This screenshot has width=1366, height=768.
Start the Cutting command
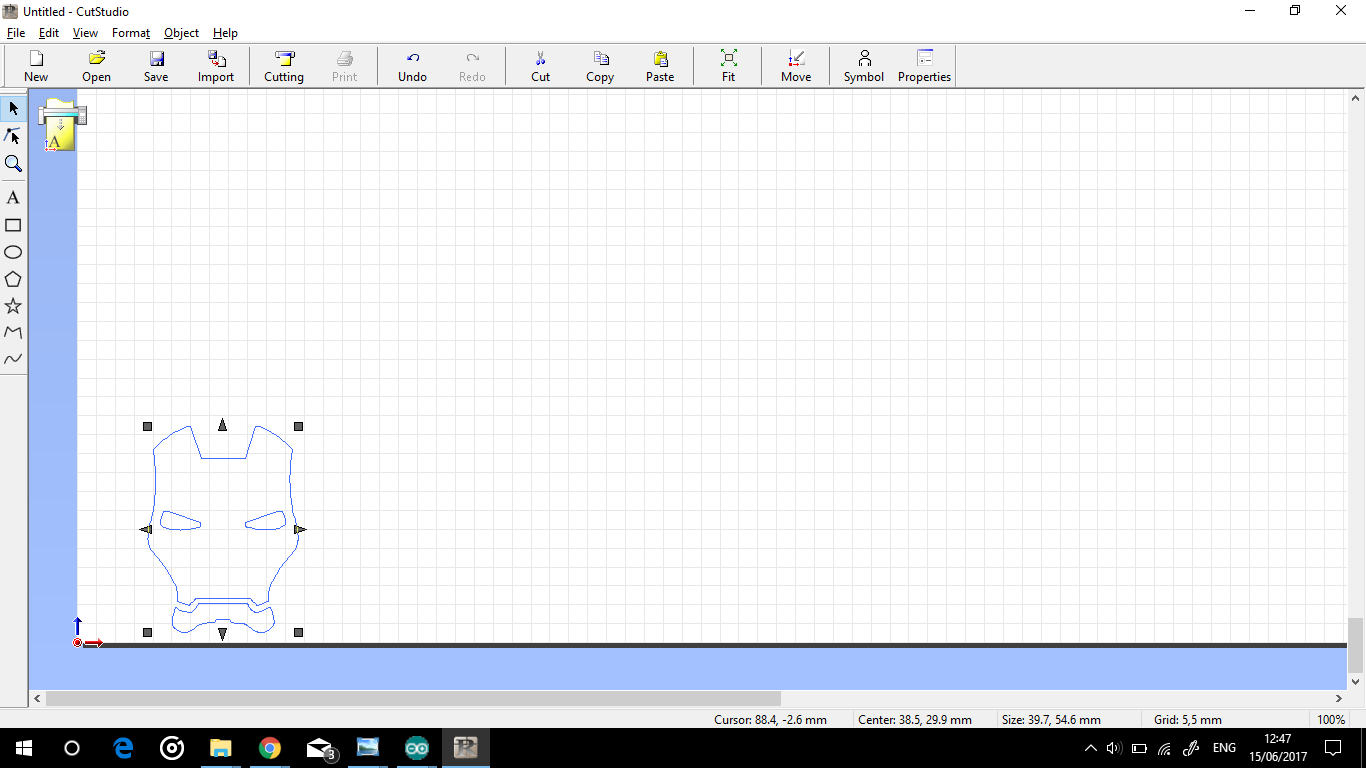pos(284,66)
